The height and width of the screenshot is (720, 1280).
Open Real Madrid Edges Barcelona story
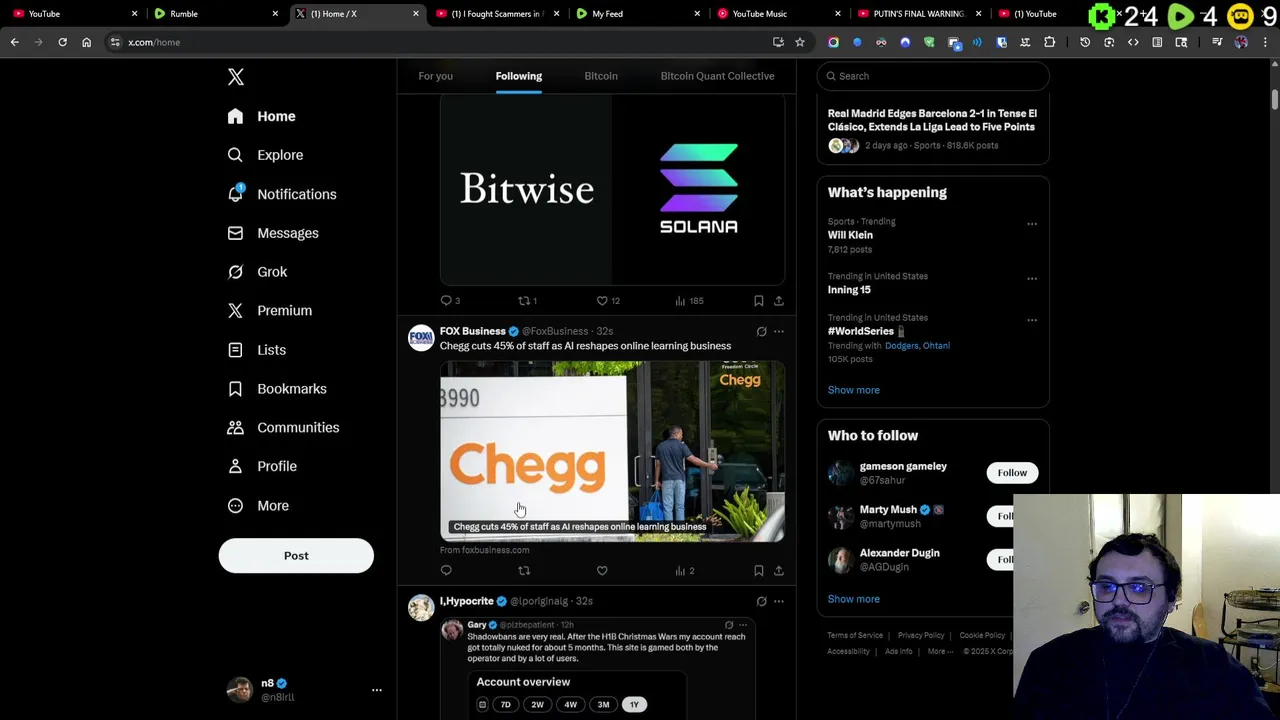[x=932, y=120]
